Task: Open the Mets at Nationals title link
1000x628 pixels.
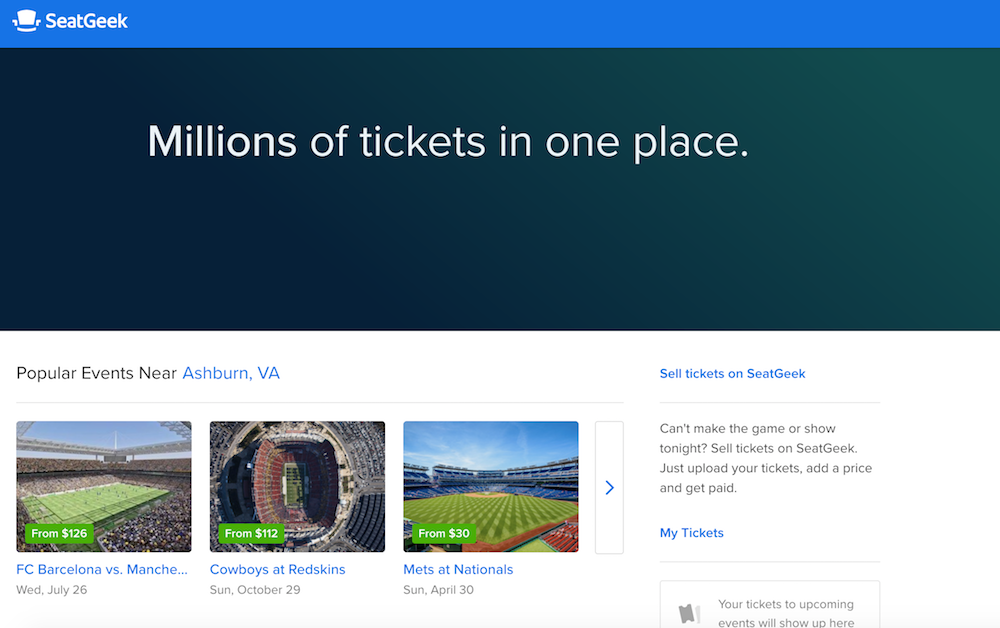Action: tap(458, 569)
